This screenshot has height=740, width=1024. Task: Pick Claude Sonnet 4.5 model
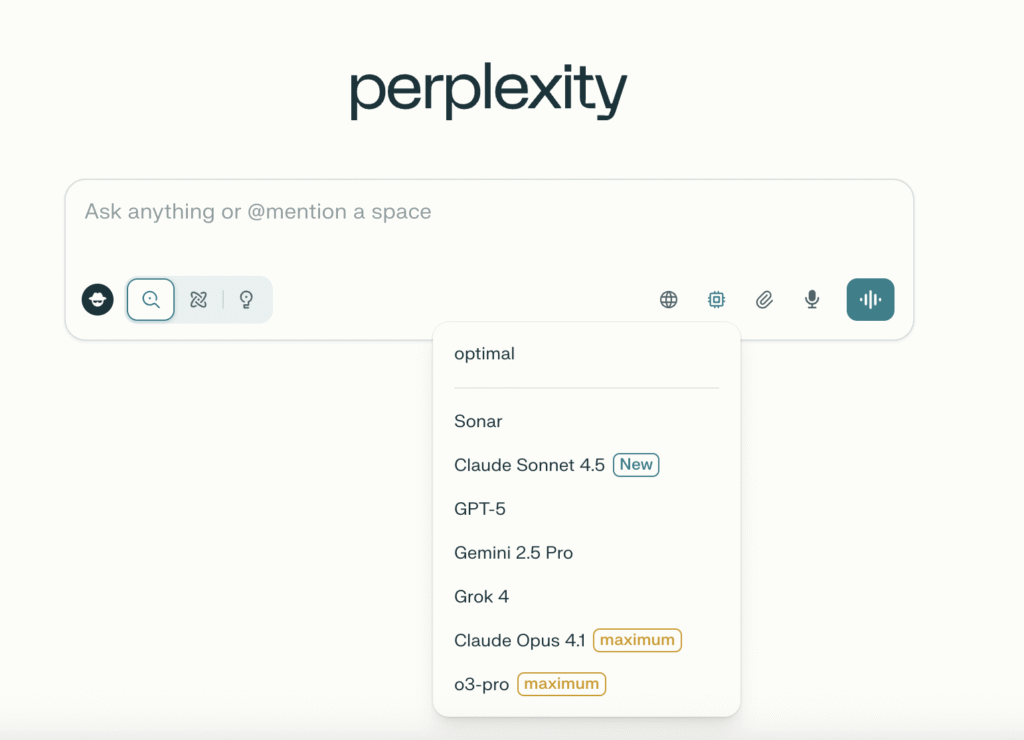point(529,465)
